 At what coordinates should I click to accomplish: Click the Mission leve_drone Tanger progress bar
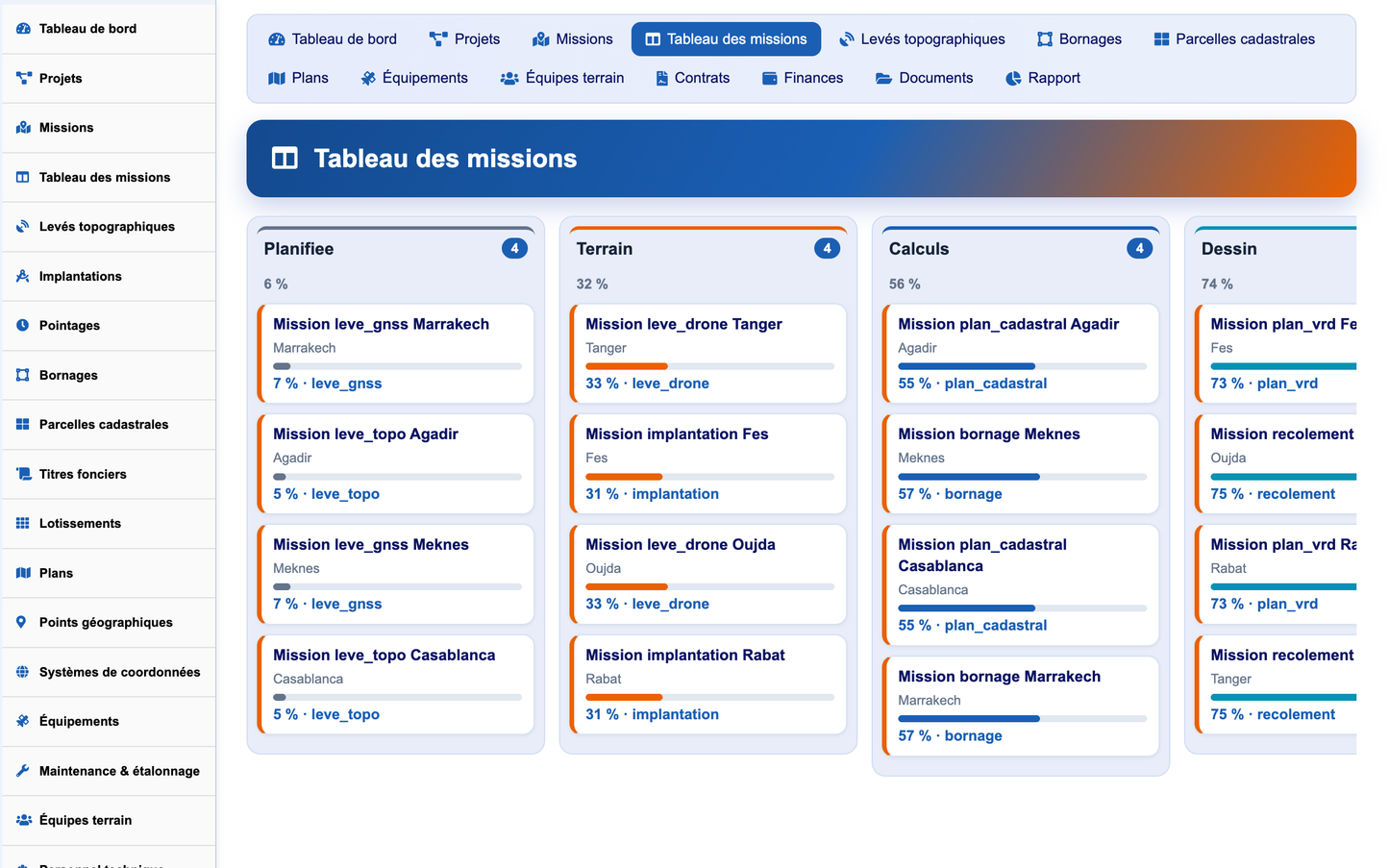point(709,366)
